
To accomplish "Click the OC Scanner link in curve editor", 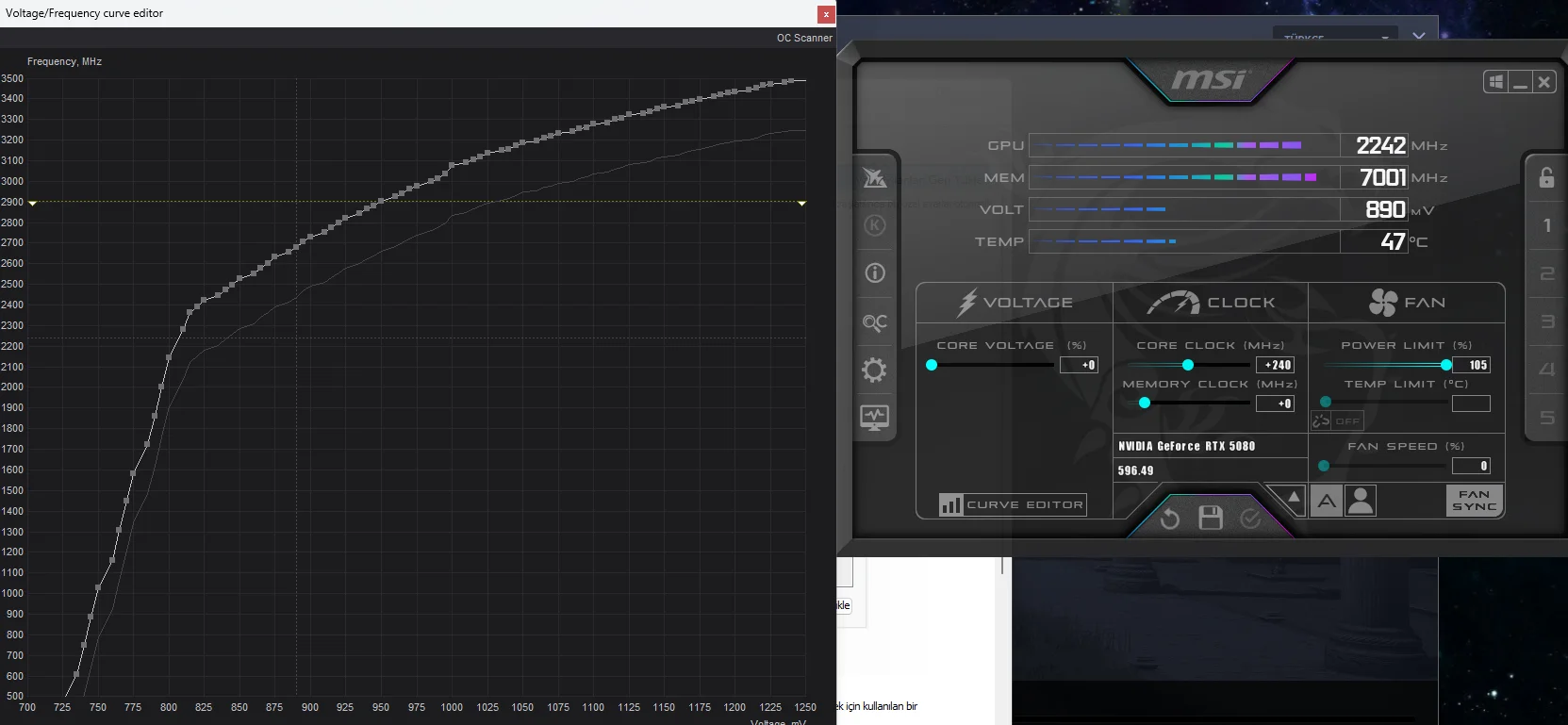I will (x=804, y=39).
